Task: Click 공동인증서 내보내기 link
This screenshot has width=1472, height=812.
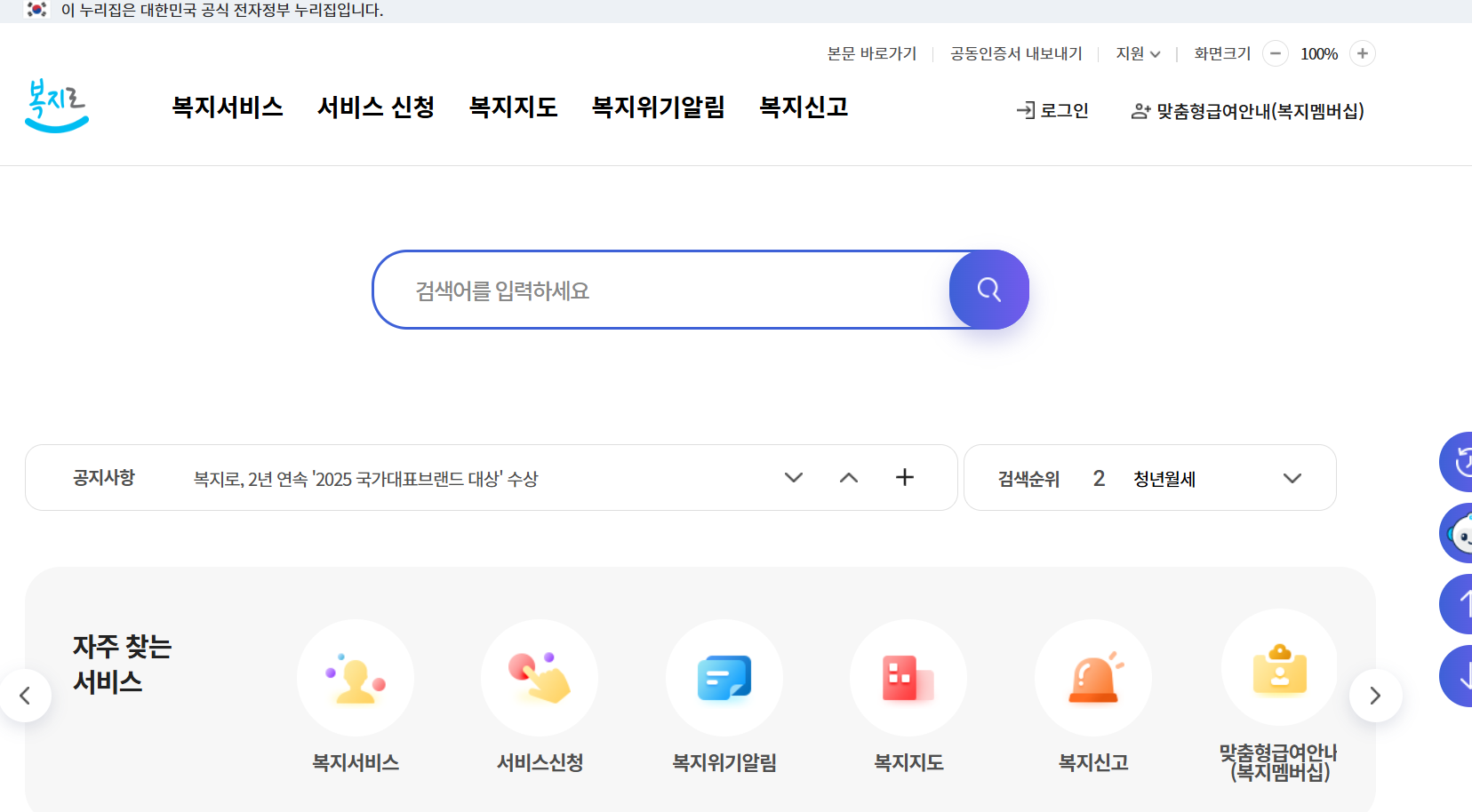Action: pyautogui.click(x=1016, y=53)
